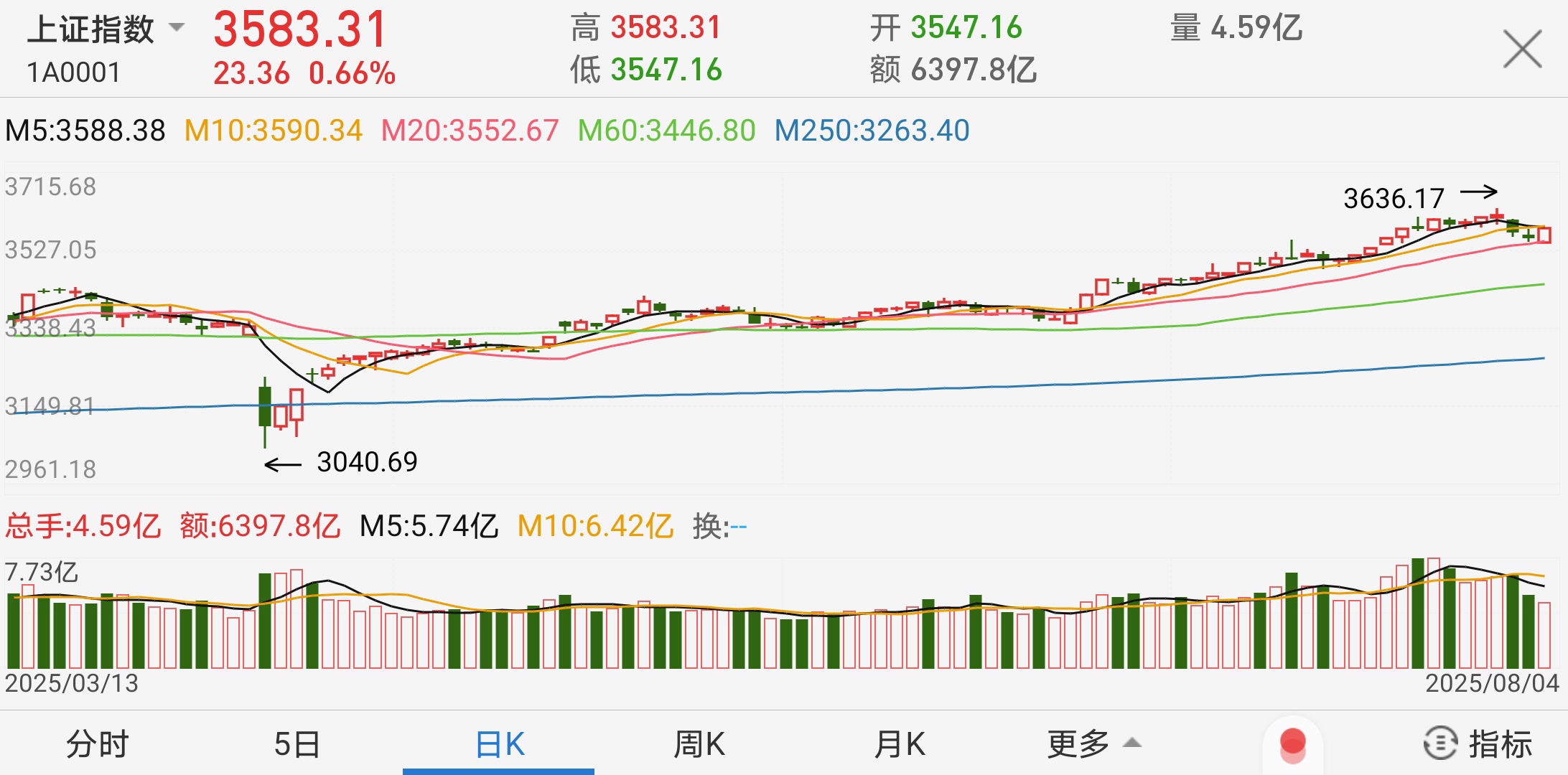Click the 额:6397.8亿 turnover label below chart
The height and width of the screenshot is (775, 1568).
coord(260,526)
